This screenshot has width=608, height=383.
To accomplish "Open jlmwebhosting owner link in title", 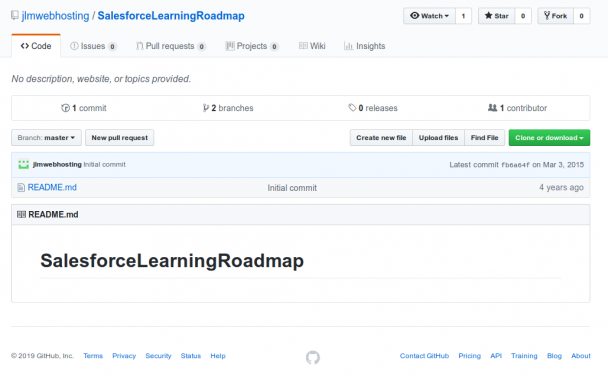I will (55, 16).
